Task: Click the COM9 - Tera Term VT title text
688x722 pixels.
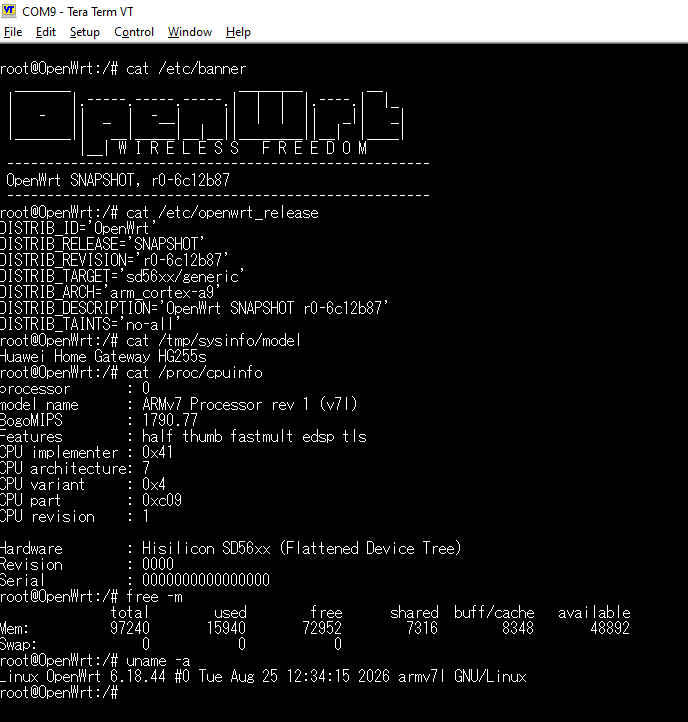Action: click(78, 12)
